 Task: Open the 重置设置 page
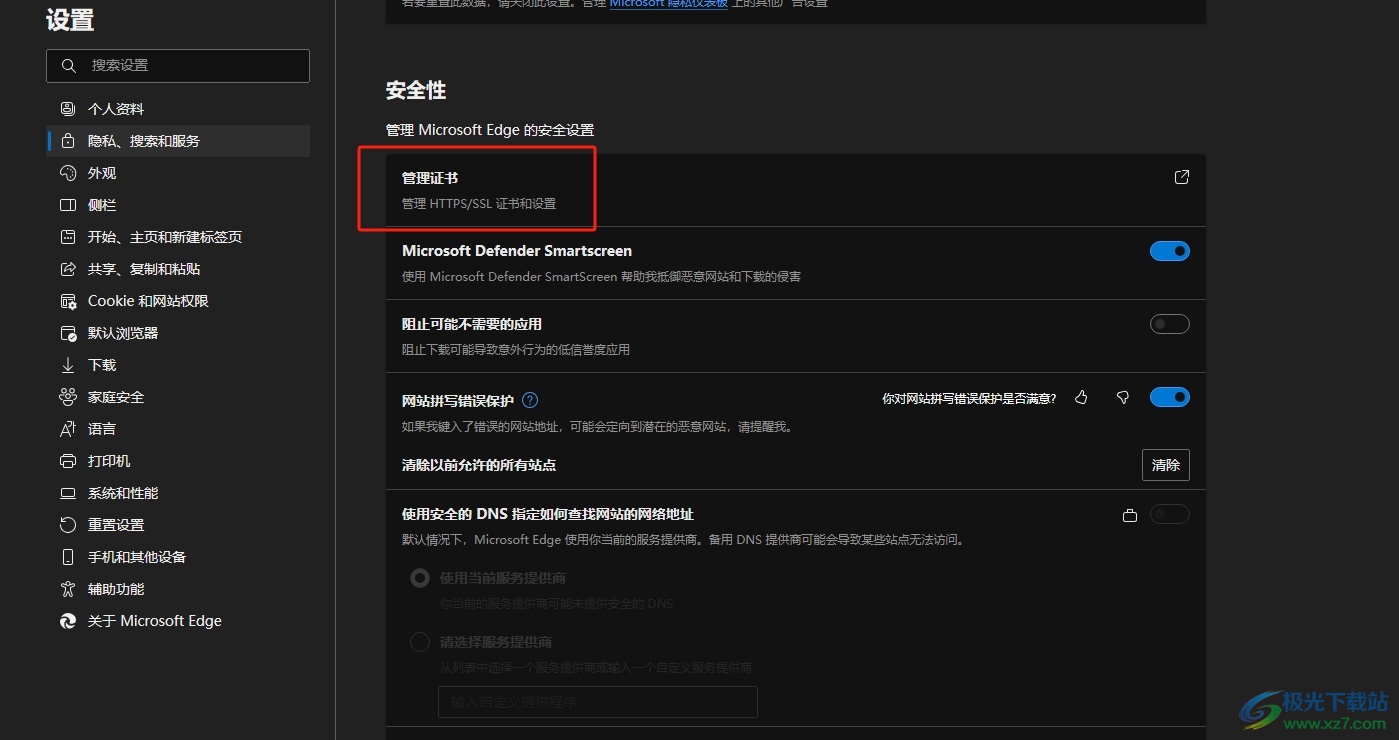pos(178,525)
